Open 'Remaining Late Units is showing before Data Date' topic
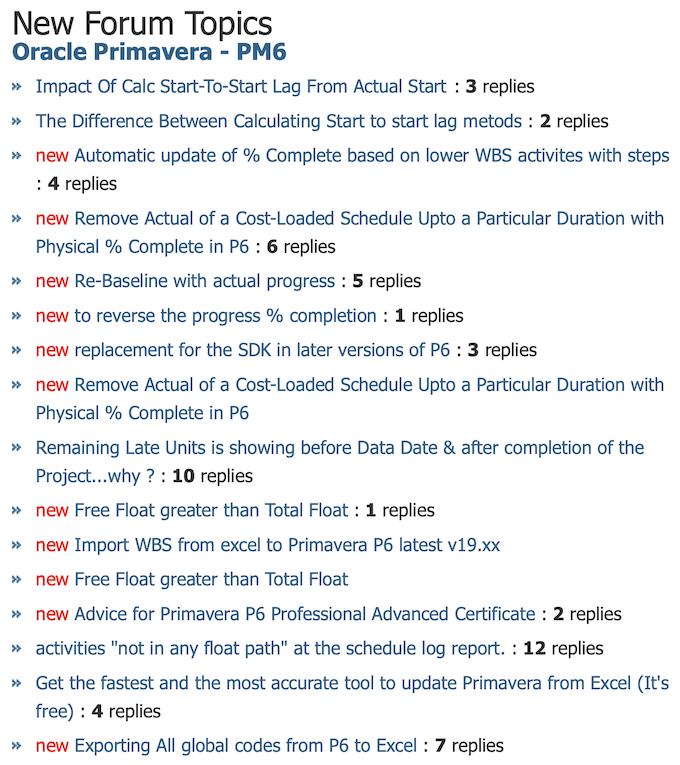 [340, 462]
